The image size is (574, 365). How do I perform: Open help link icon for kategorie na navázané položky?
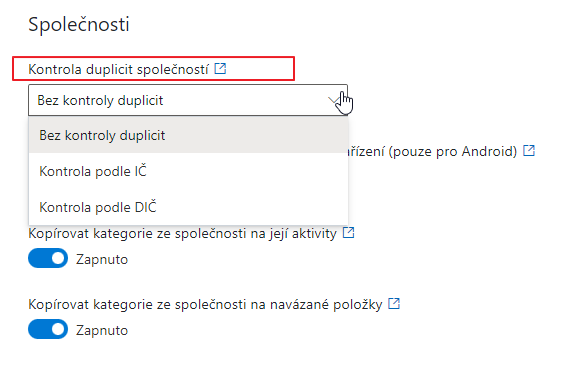pos(394,303)
